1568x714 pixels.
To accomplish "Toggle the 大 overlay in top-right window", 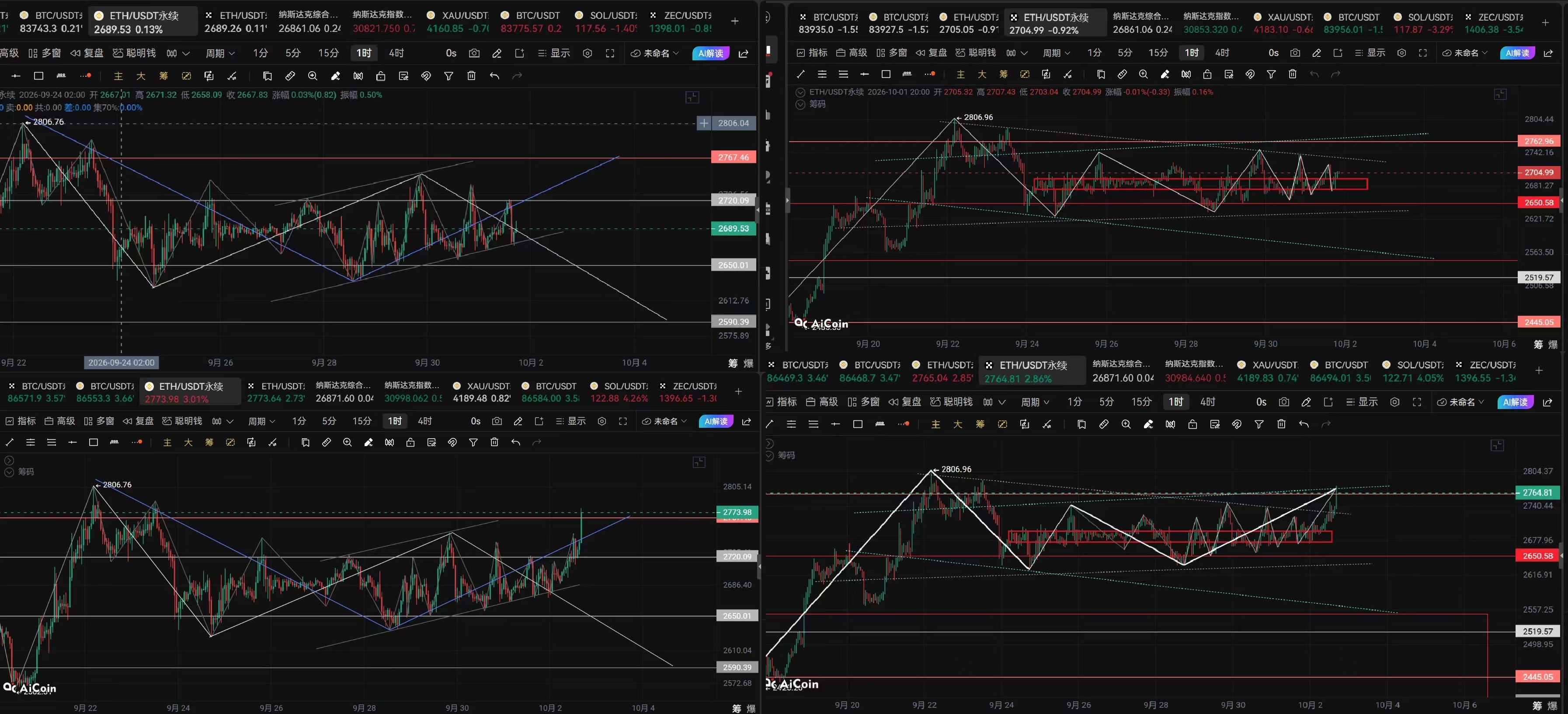I will (982, 74).
